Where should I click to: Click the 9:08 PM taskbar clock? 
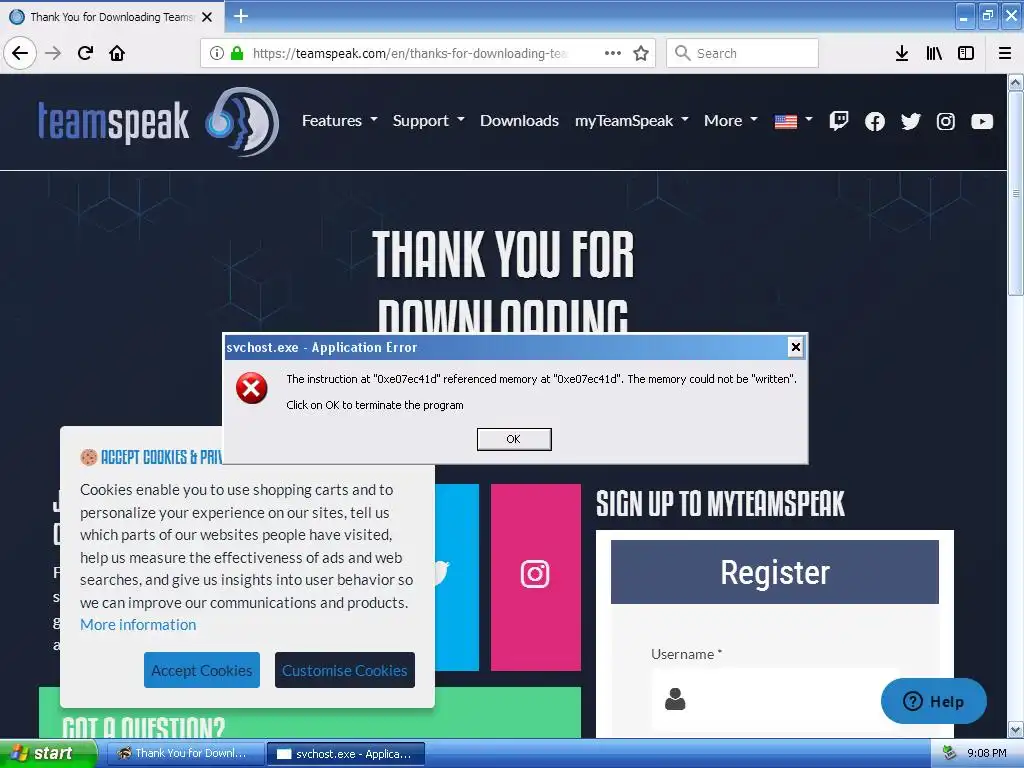point(986,754)
